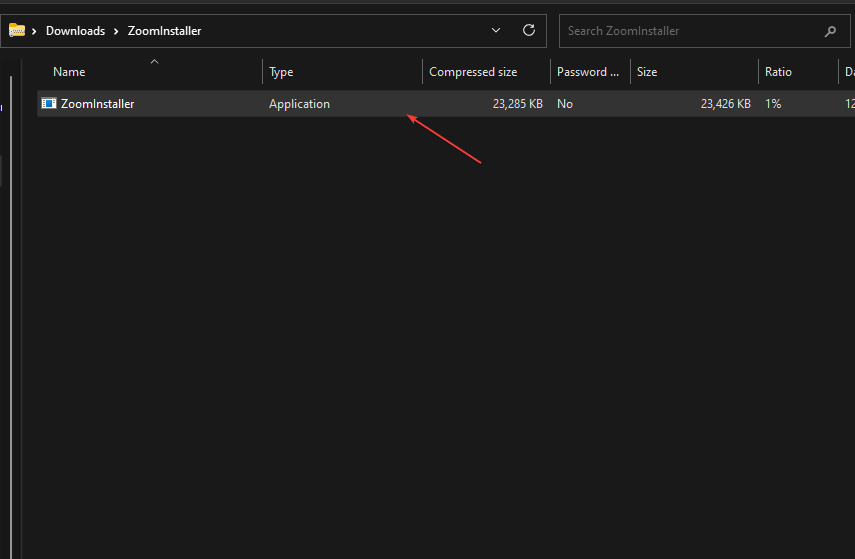Focus the Search ZoomInstaller field
This screenshot has height=559, width=855.
coord(705,31)
